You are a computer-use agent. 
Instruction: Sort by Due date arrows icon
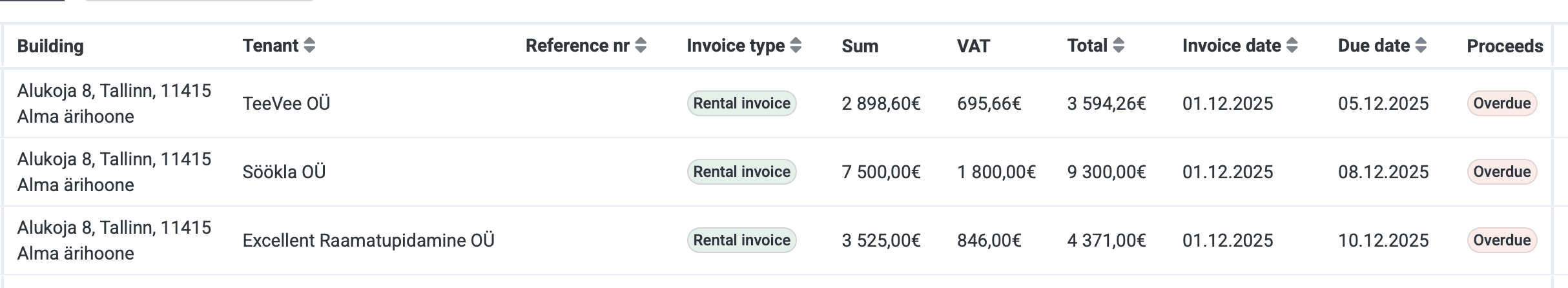click(x=1421, y=45)
